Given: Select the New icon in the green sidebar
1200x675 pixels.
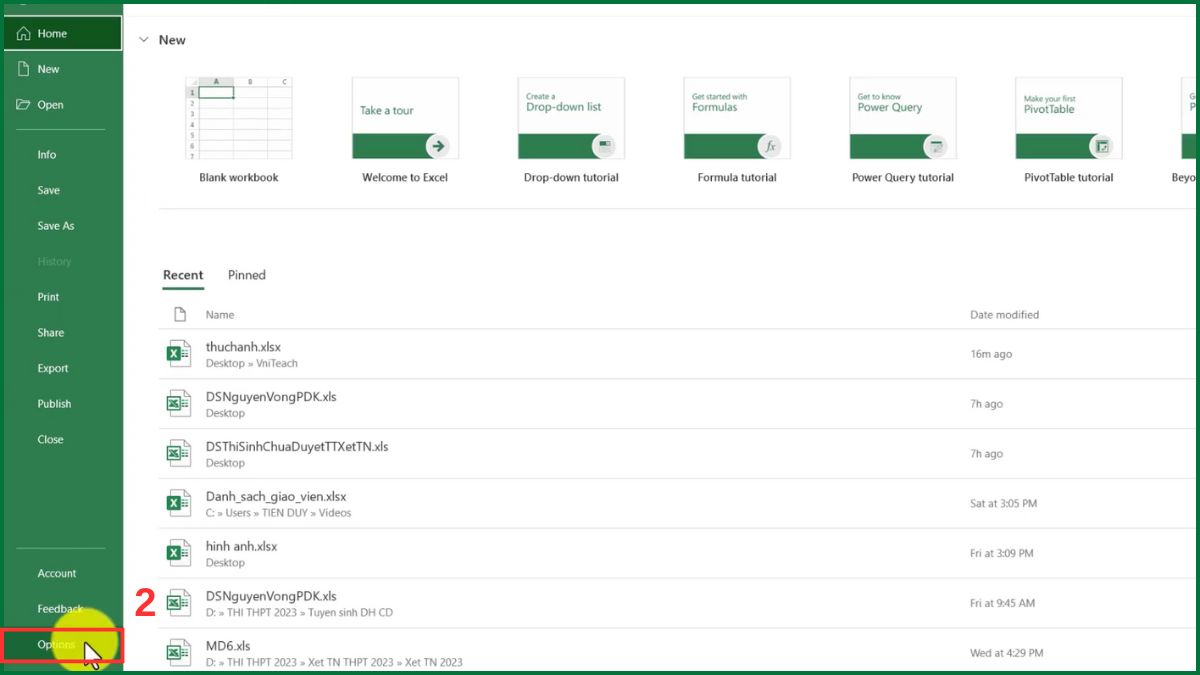Looking at the screenshot, I should 24,68.
